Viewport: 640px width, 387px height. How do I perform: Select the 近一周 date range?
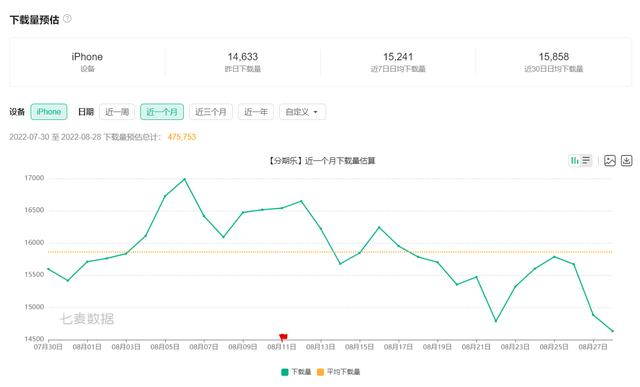point(117,112)
